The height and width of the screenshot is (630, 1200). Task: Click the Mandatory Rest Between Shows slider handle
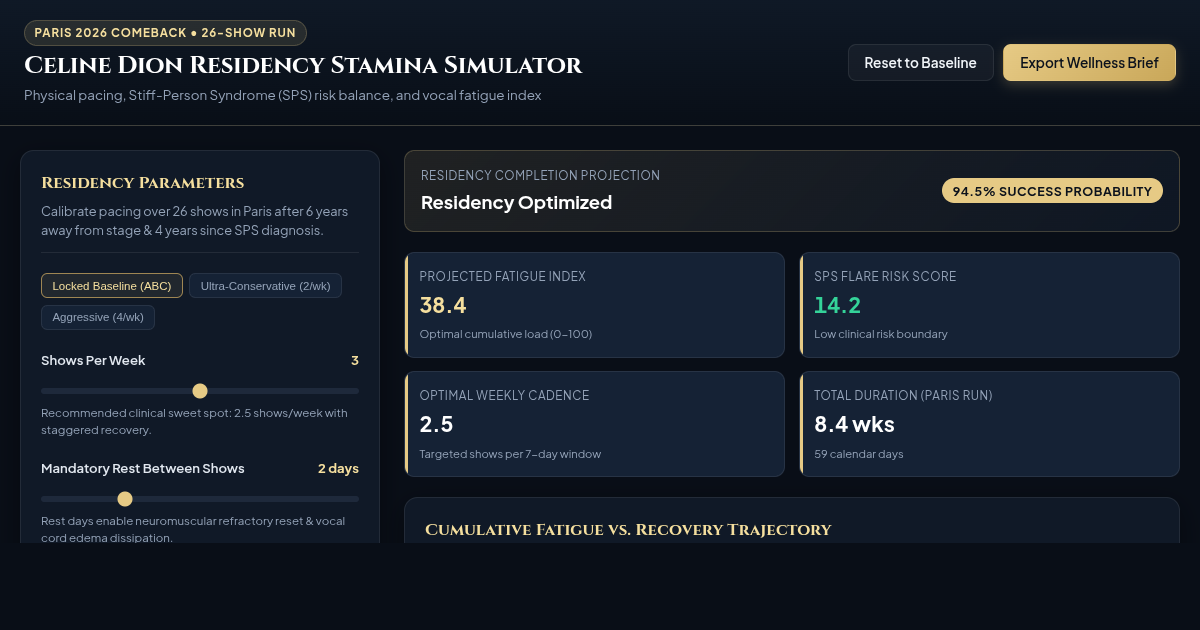(125, 499)
